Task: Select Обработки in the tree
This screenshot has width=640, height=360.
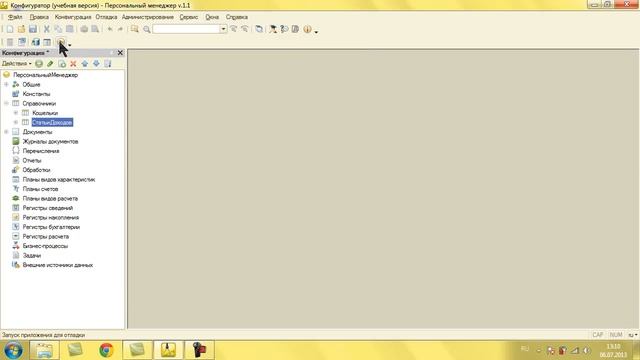Action: coord(36,170)
